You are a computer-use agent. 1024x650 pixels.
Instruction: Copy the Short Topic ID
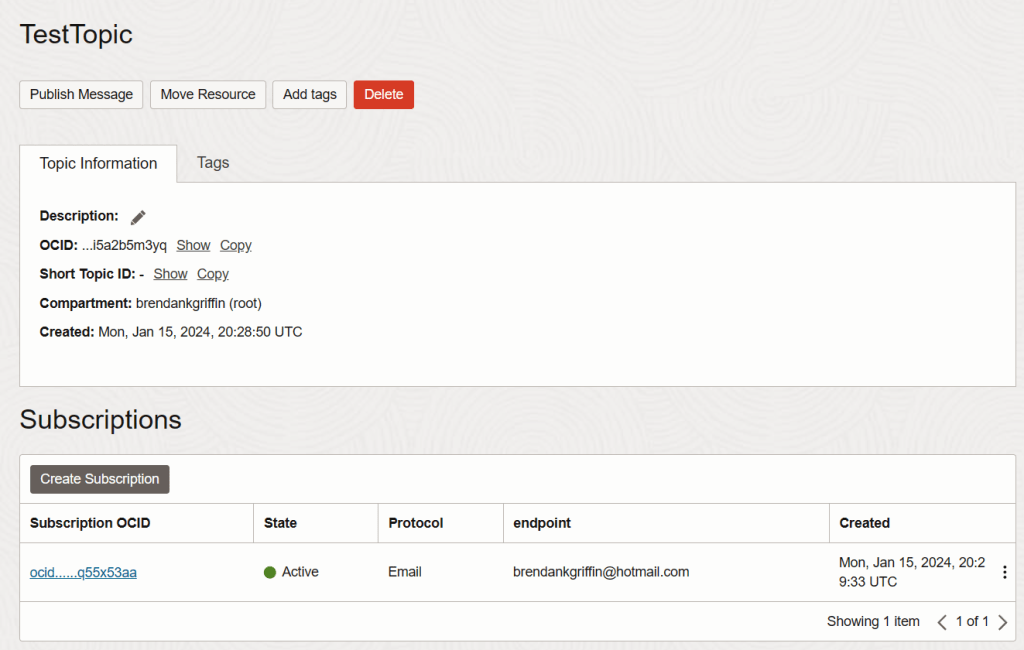click(213, 274)
